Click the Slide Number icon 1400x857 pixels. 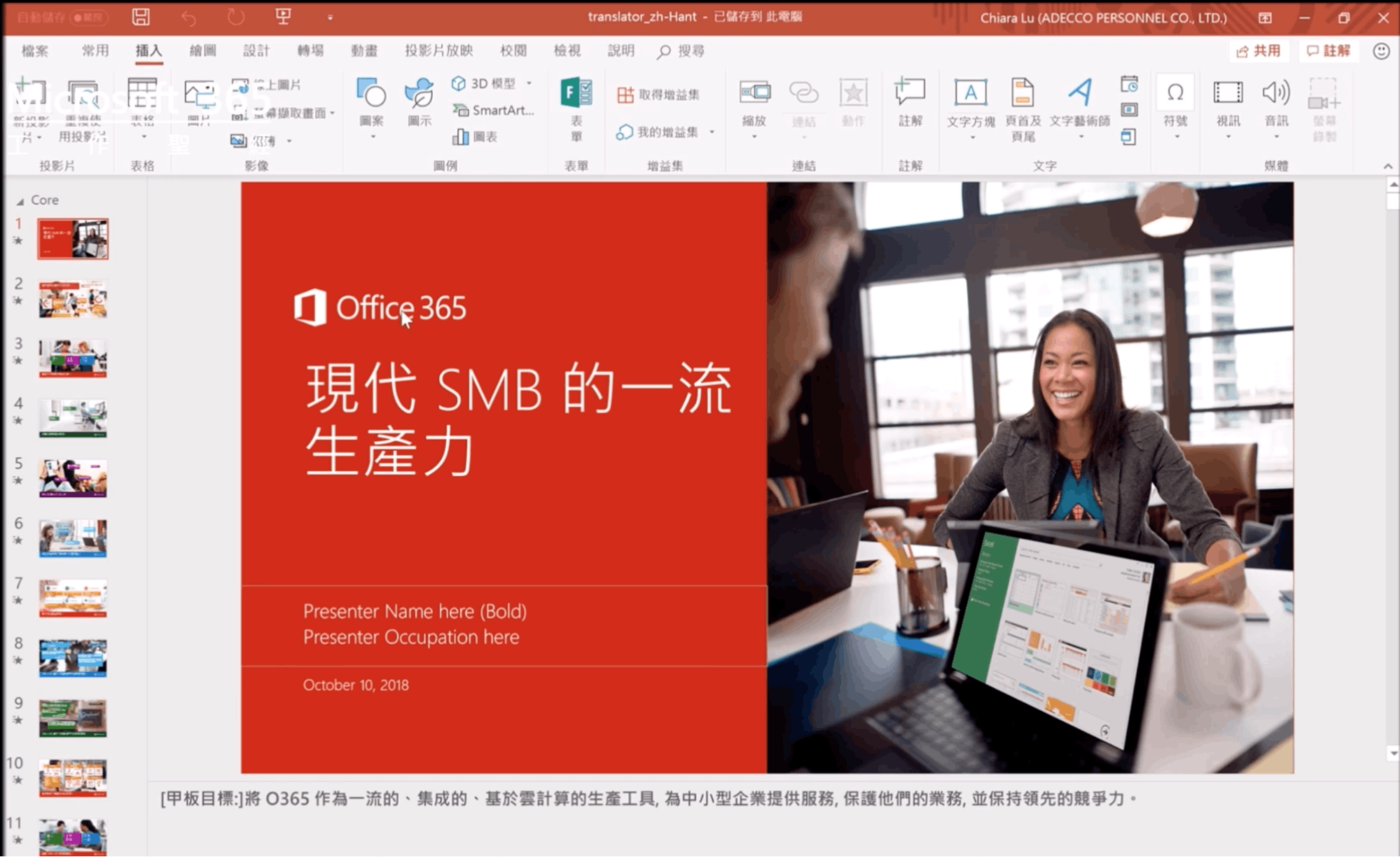(x=1129, y=110)
